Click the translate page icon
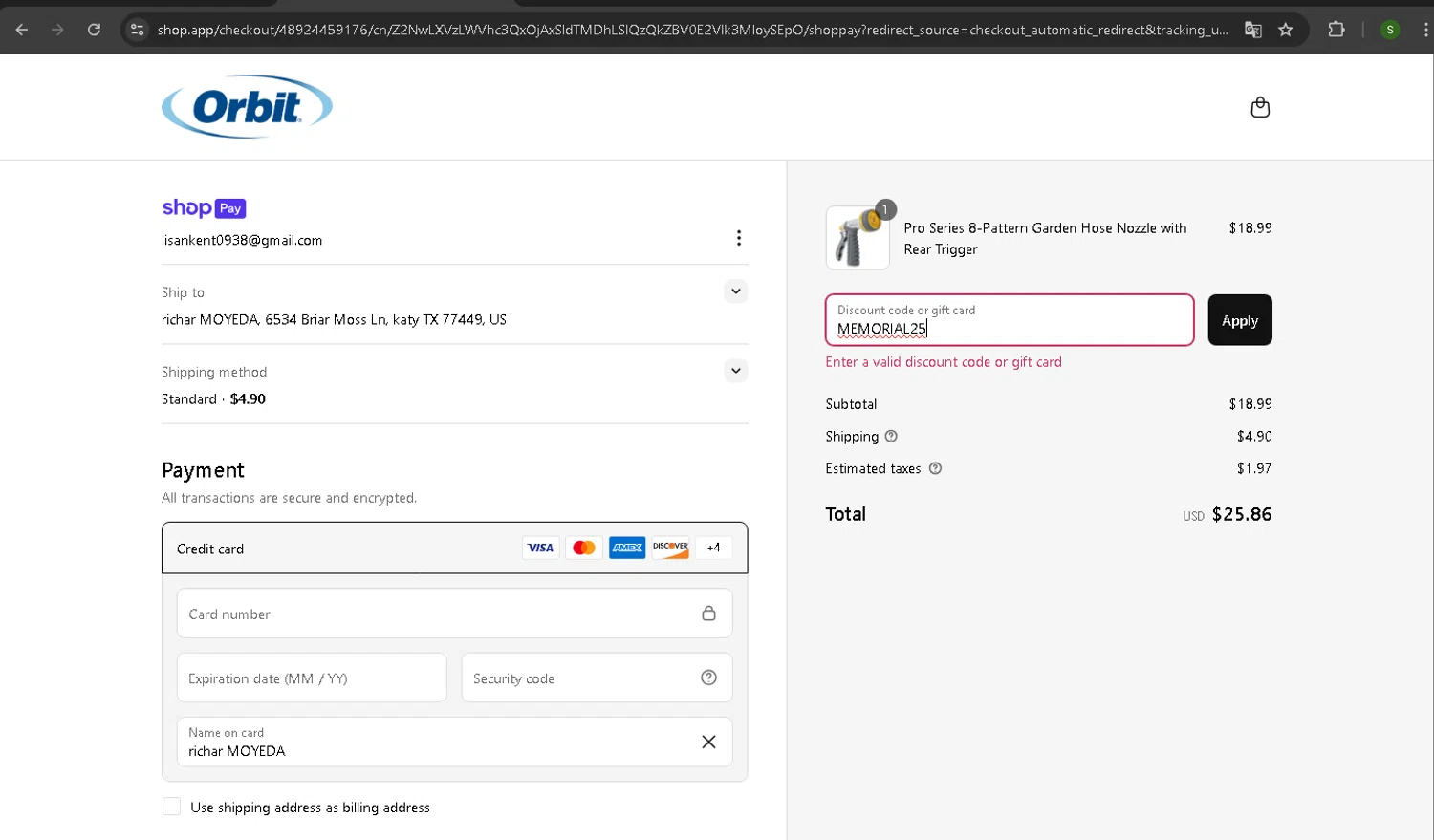The height and width of the screenshot is (840, 1434). tap(1252, 30)
